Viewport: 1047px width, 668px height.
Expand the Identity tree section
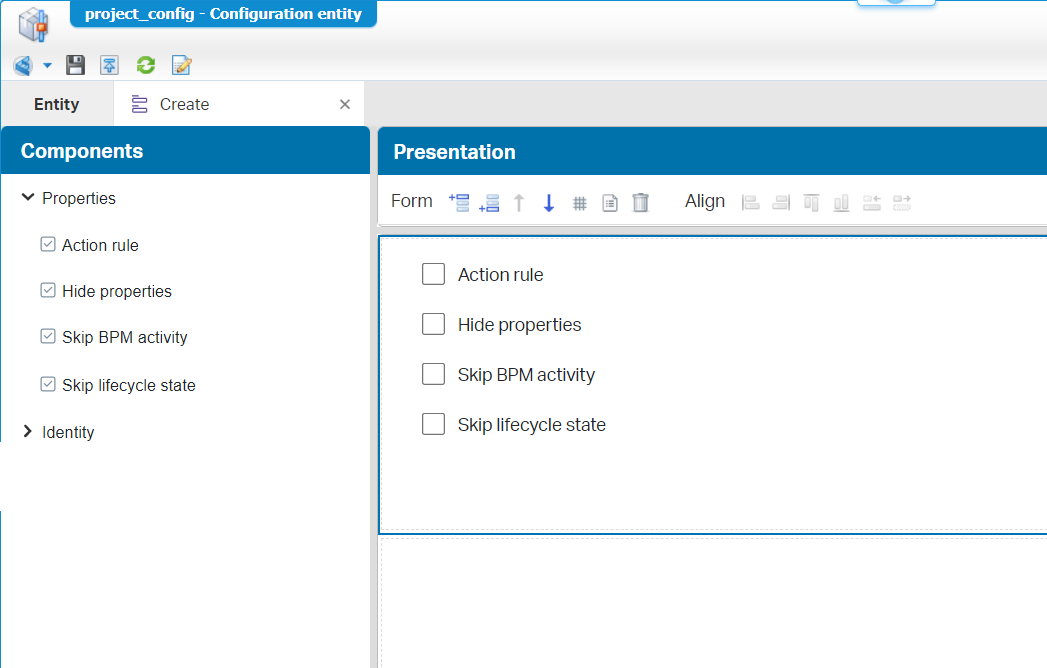(x=27, y=432)
